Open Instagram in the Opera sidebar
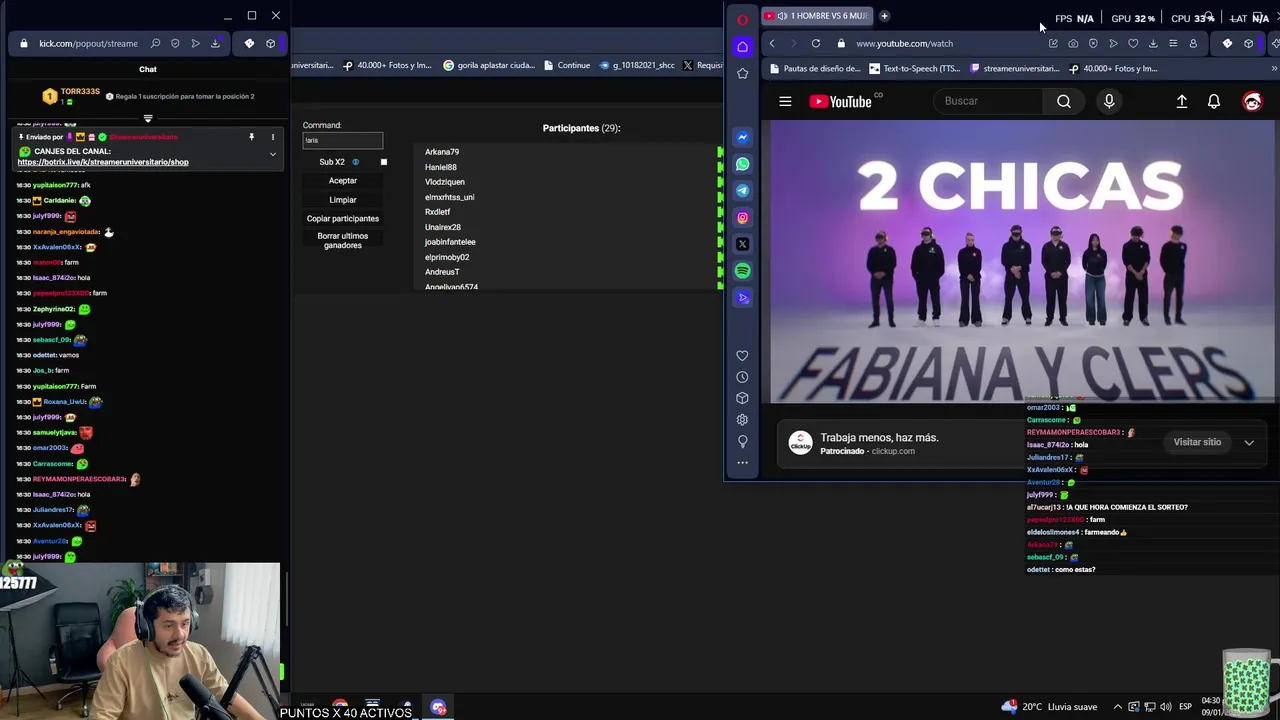 [x=742, y=218]
